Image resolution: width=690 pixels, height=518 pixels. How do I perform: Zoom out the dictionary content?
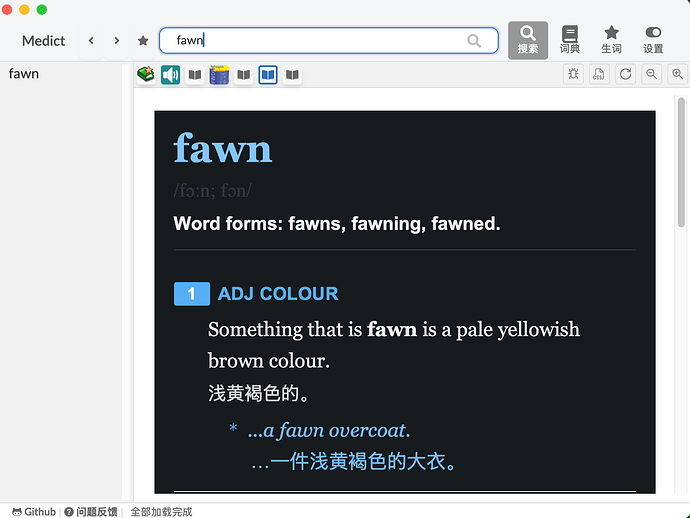click(x=651, y=74)
